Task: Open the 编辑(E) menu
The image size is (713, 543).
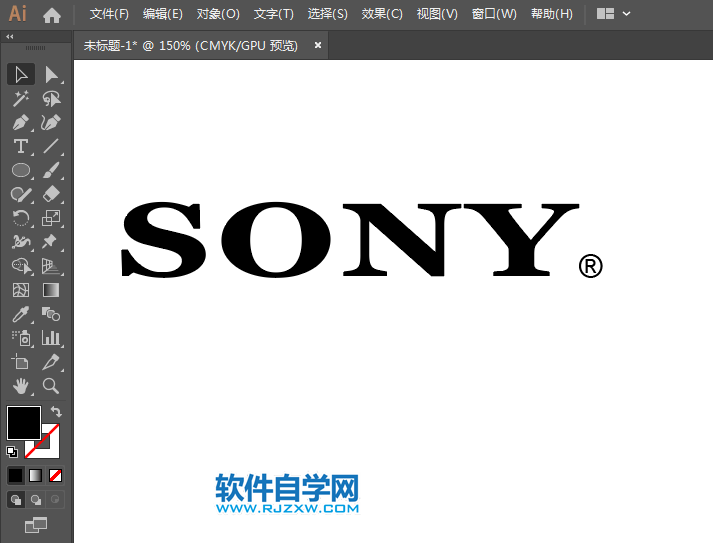Action: tap(163, 14)
